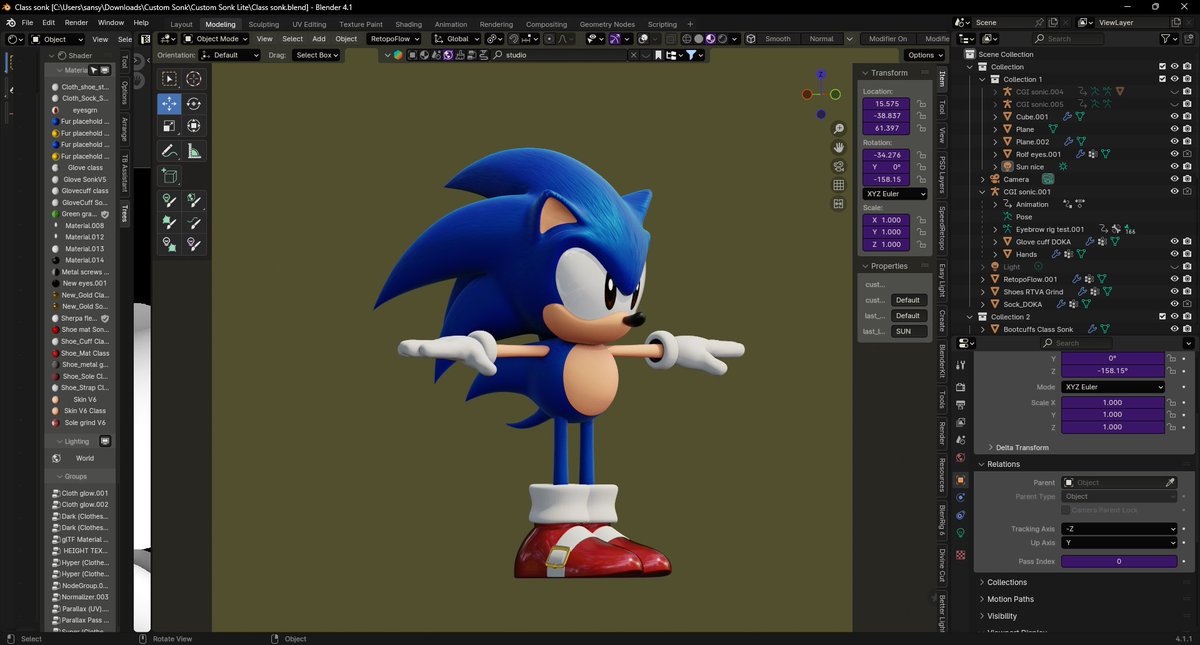
Task: Open the viewport Options button
Action: pyautogui.click(x=924, y=55)
